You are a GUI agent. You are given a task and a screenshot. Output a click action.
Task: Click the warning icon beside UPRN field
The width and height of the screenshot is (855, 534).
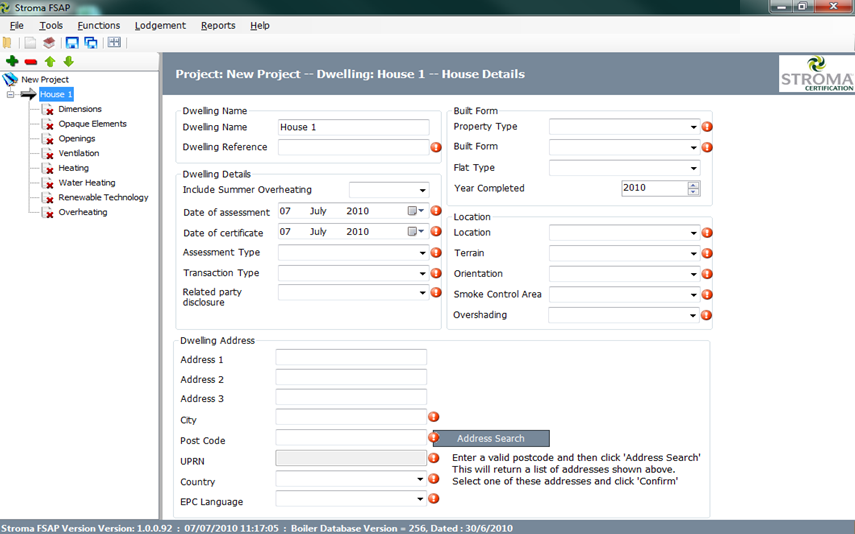[433, 458]
